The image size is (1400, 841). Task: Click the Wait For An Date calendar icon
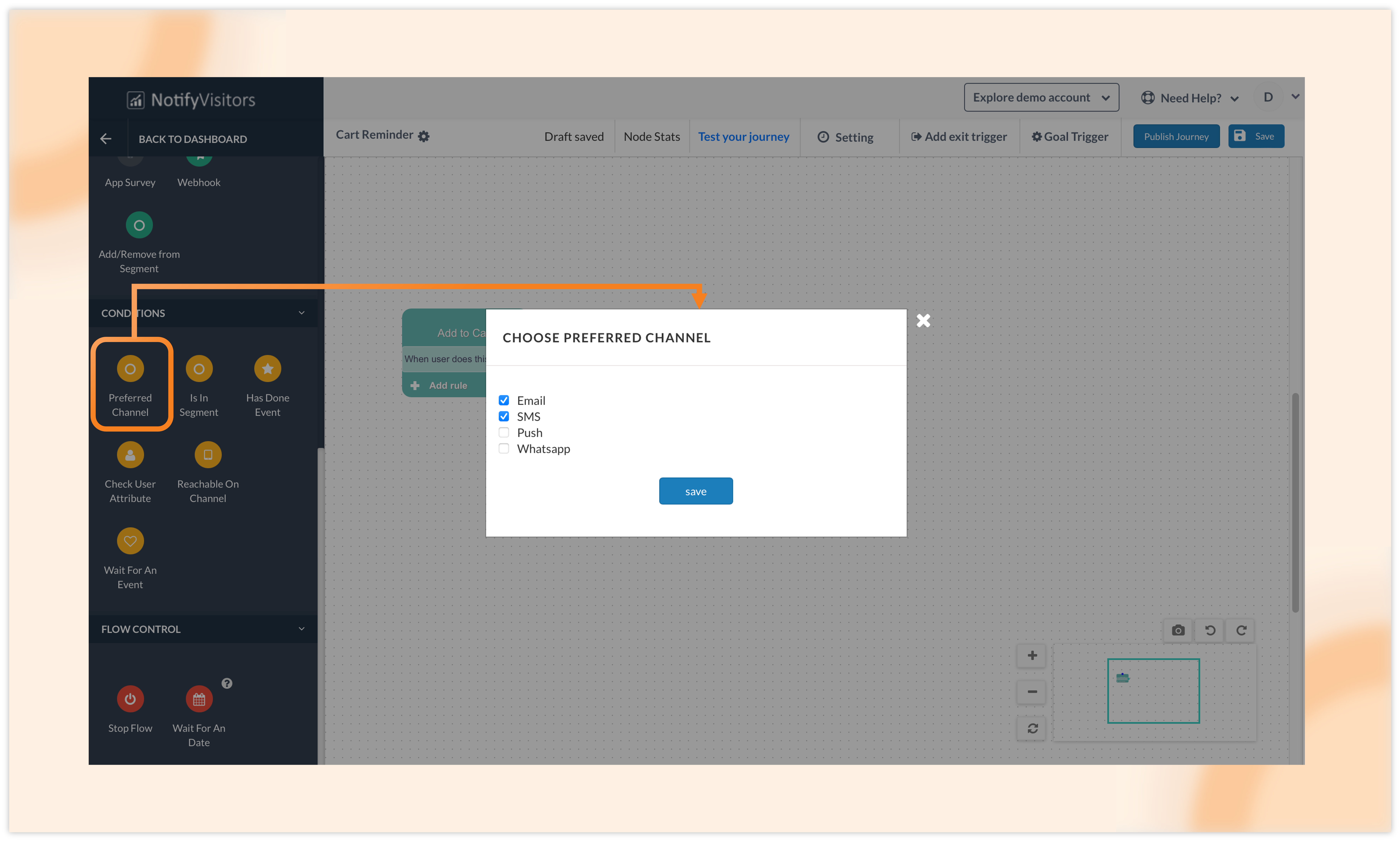pos(199,699)
